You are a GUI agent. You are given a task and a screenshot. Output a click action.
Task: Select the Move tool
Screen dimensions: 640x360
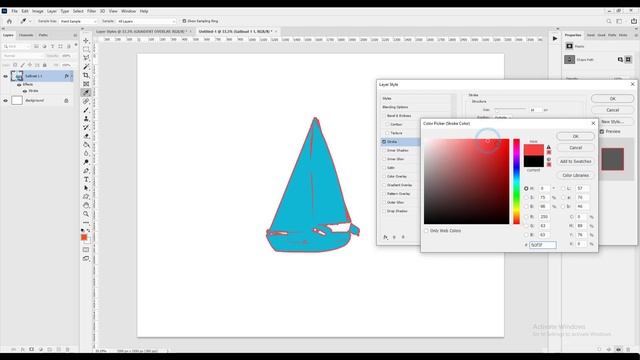(86, 41)
